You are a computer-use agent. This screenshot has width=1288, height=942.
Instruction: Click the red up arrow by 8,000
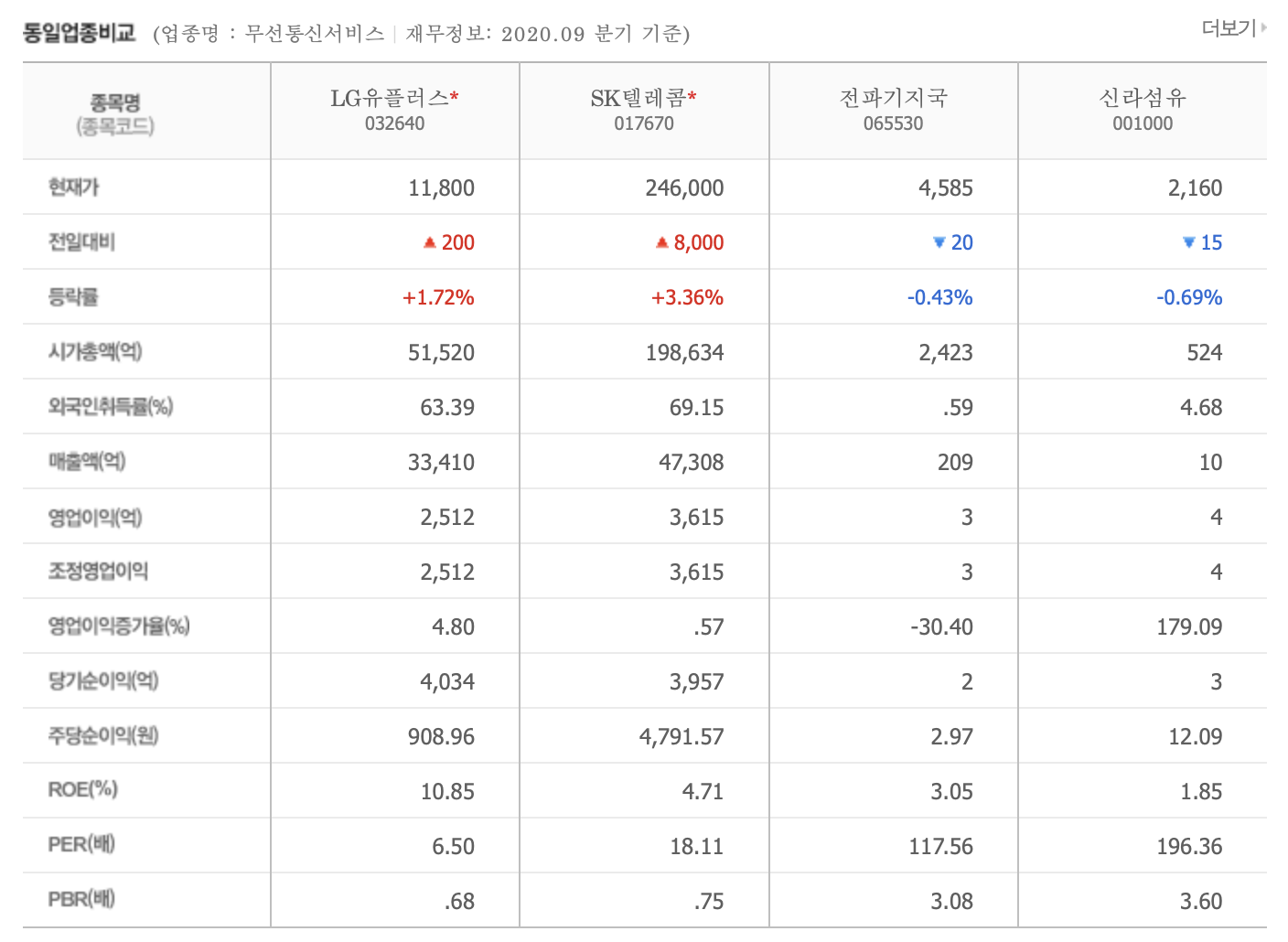(x=661, y=242)
